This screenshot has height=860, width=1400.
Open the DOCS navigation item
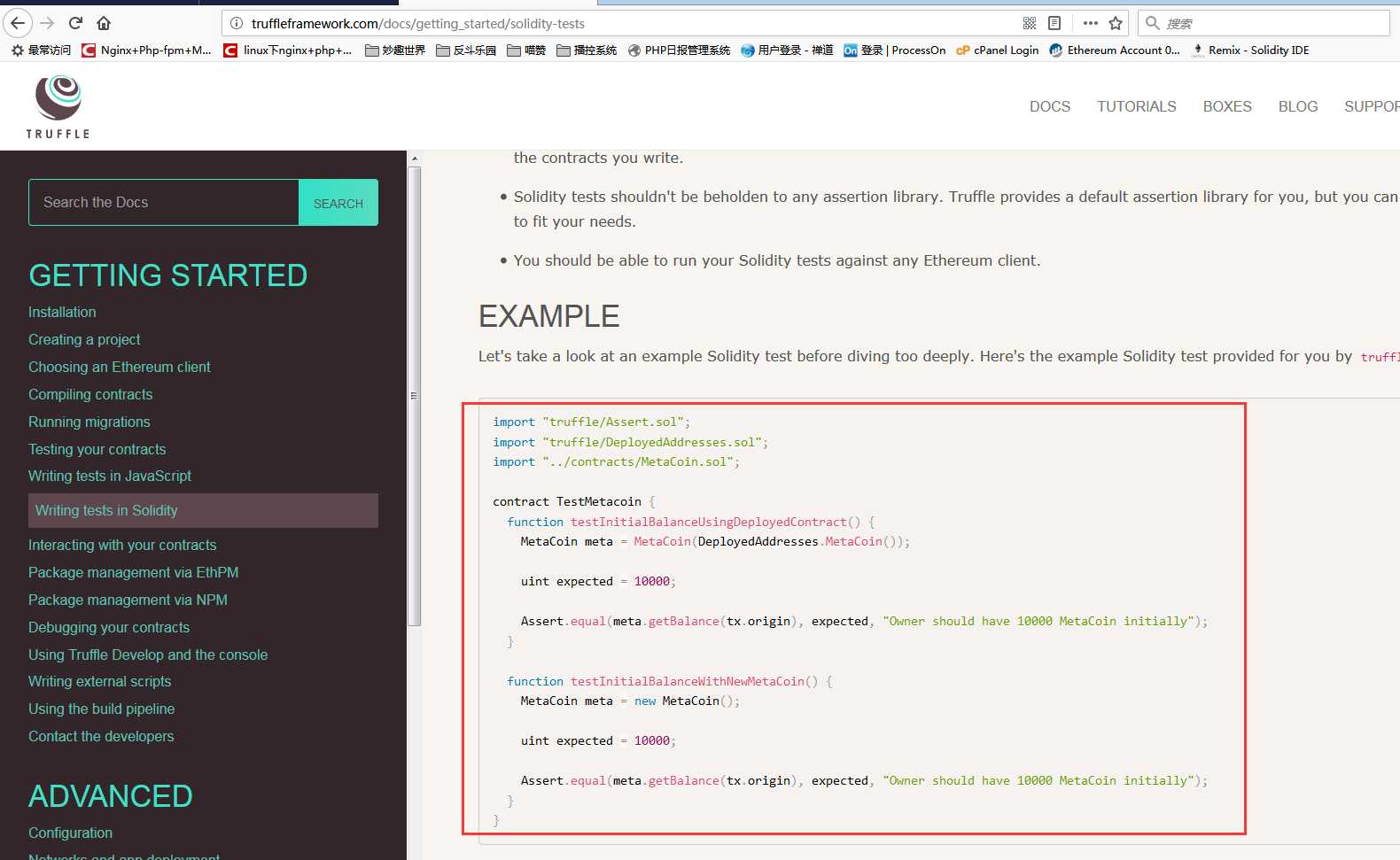(1049, 106)
